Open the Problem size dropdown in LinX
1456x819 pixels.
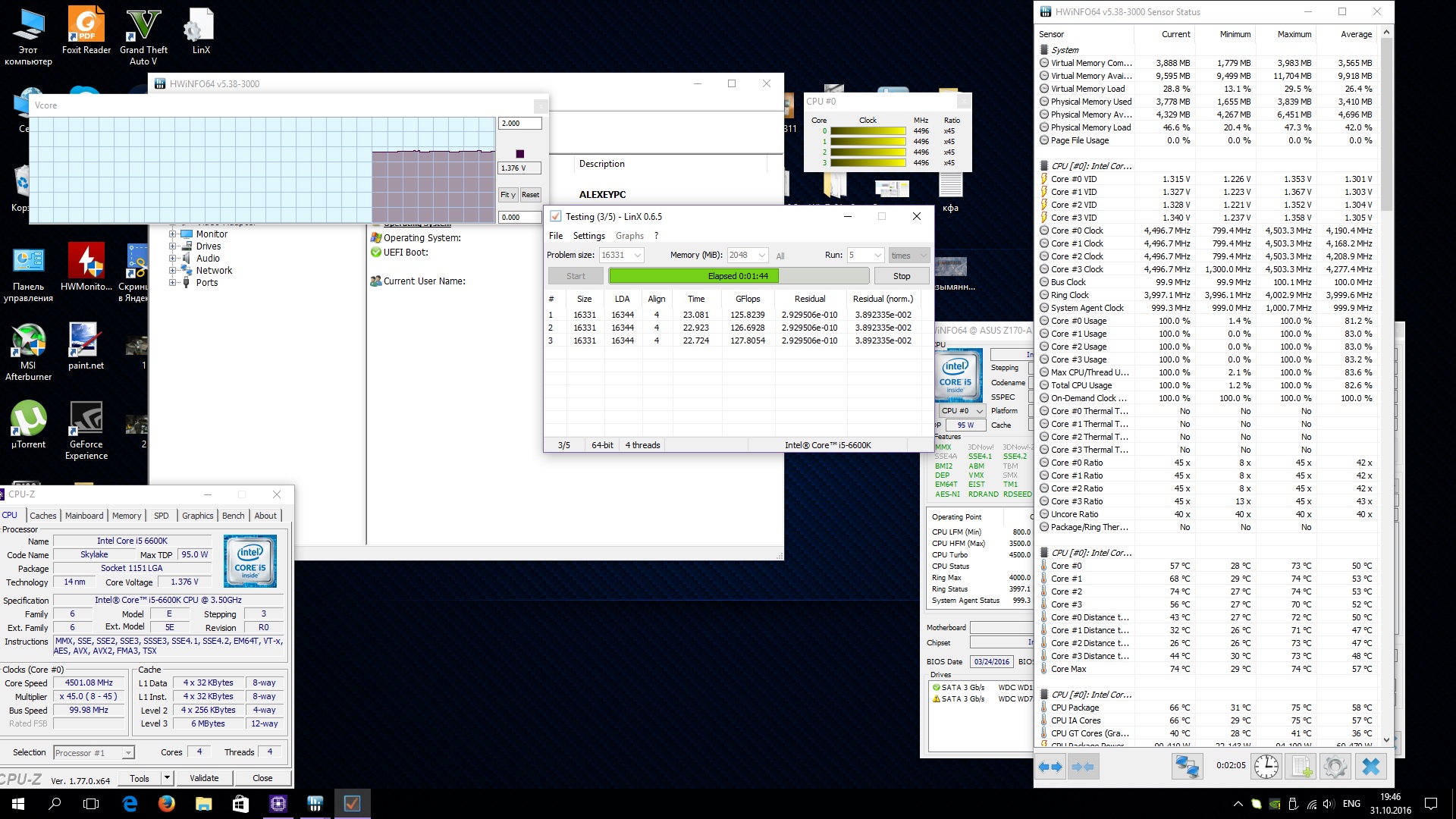click(x=638, y=256)
